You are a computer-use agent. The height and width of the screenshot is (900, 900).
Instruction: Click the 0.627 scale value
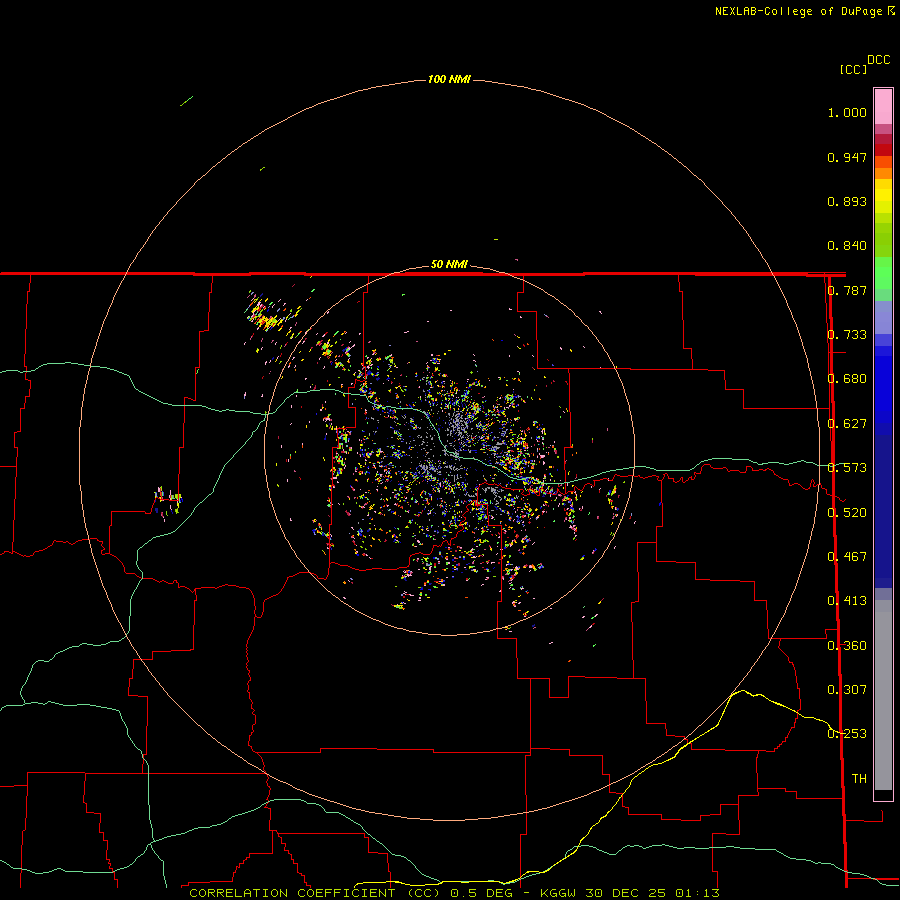point(847,424)
